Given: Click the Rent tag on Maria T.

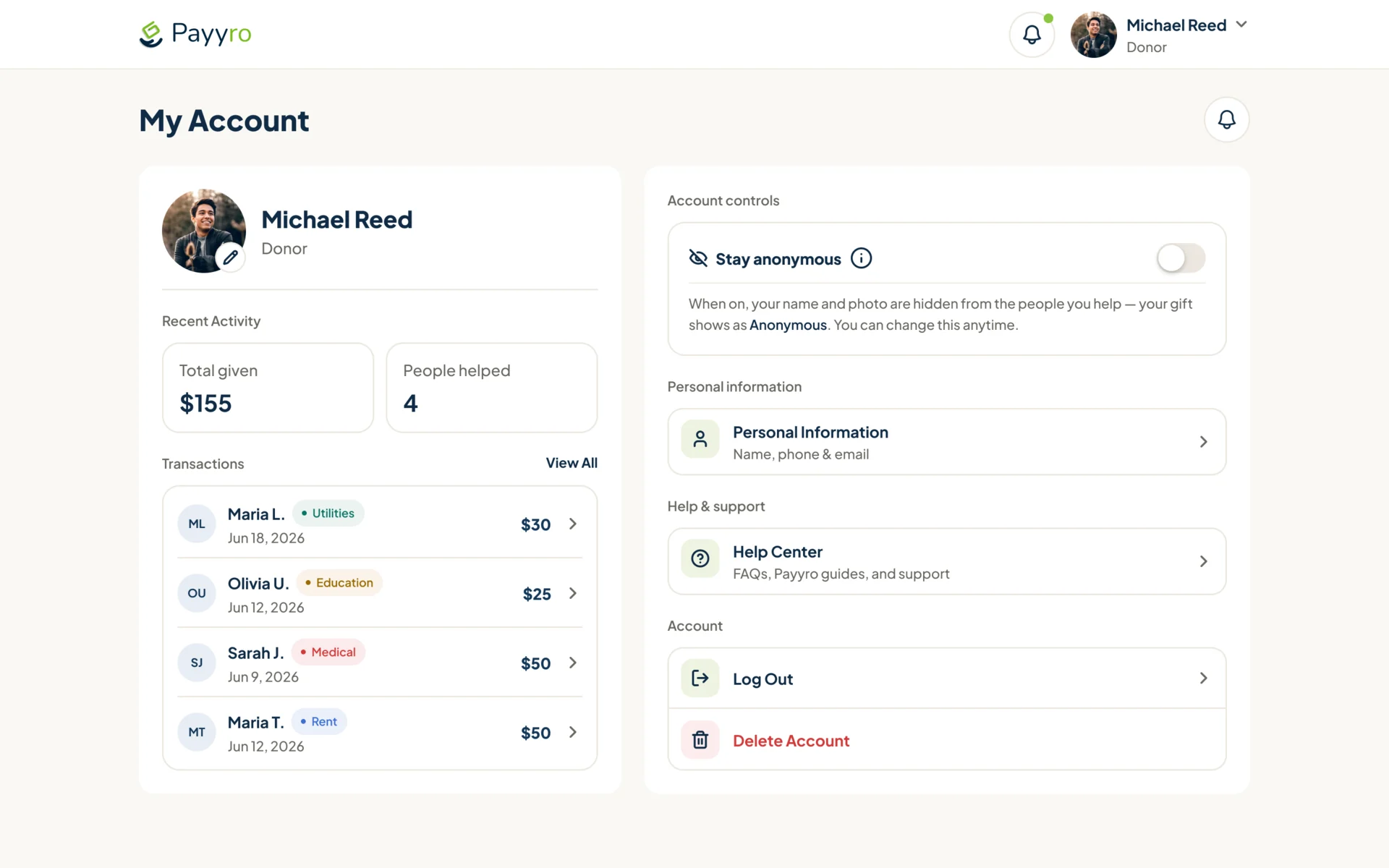Looking at the screenshot, I should [x=319, y=721].
